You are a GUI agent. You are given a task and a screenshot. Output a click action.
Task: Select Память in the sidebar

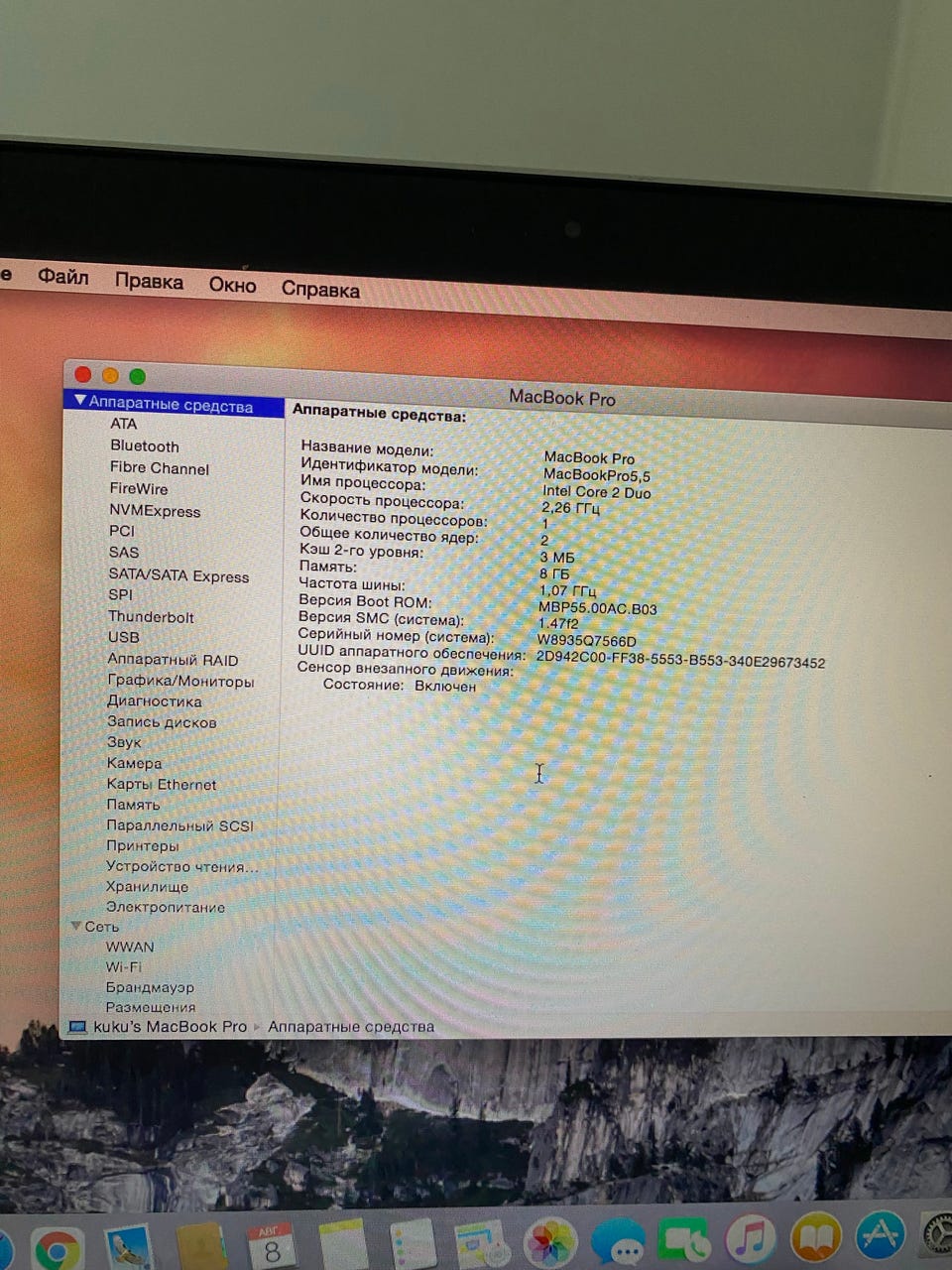133,805
